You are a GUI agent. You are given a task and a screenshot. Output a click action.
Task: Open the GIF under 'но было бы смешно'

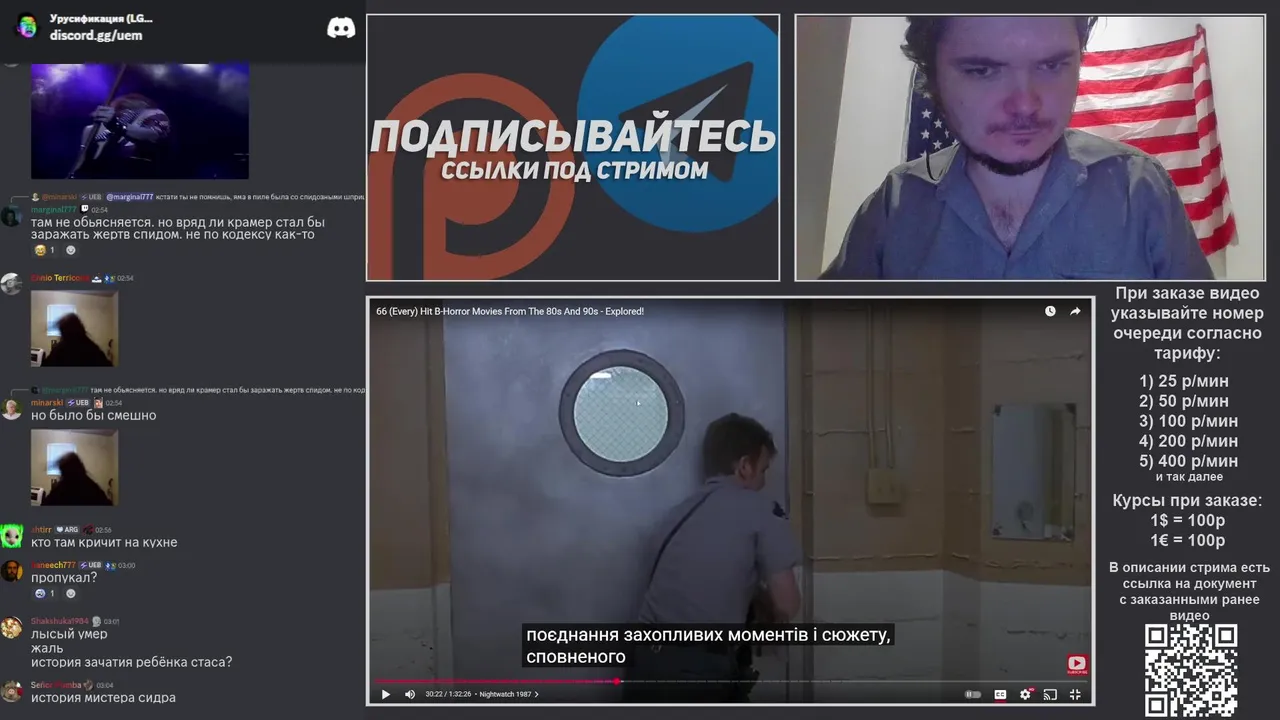click(x=74, y=467)
